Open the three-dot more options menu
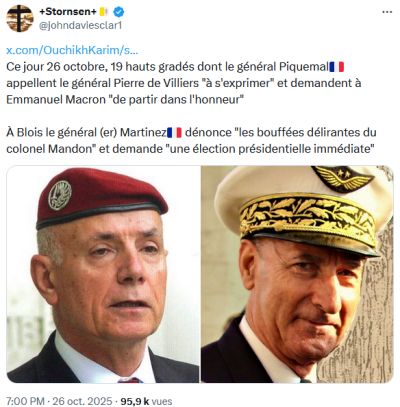Viewport: 400px width, 407px height. coord(387,12)
